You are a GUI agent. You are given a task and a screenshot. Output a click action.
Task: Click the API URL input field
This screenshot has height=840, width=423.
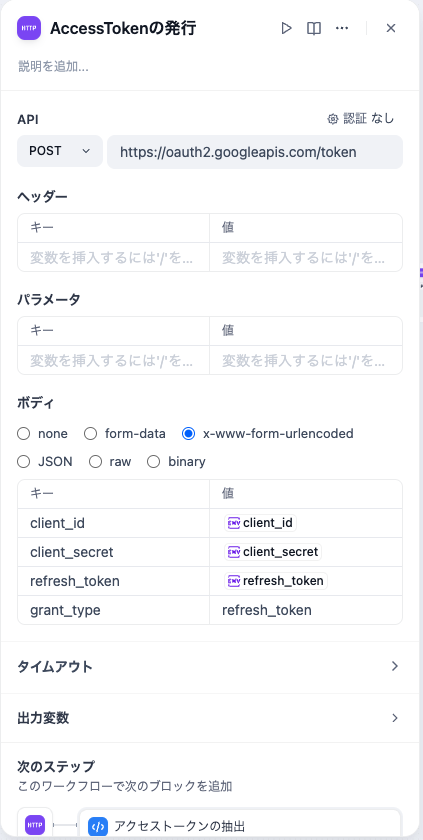tap(255, 152)
